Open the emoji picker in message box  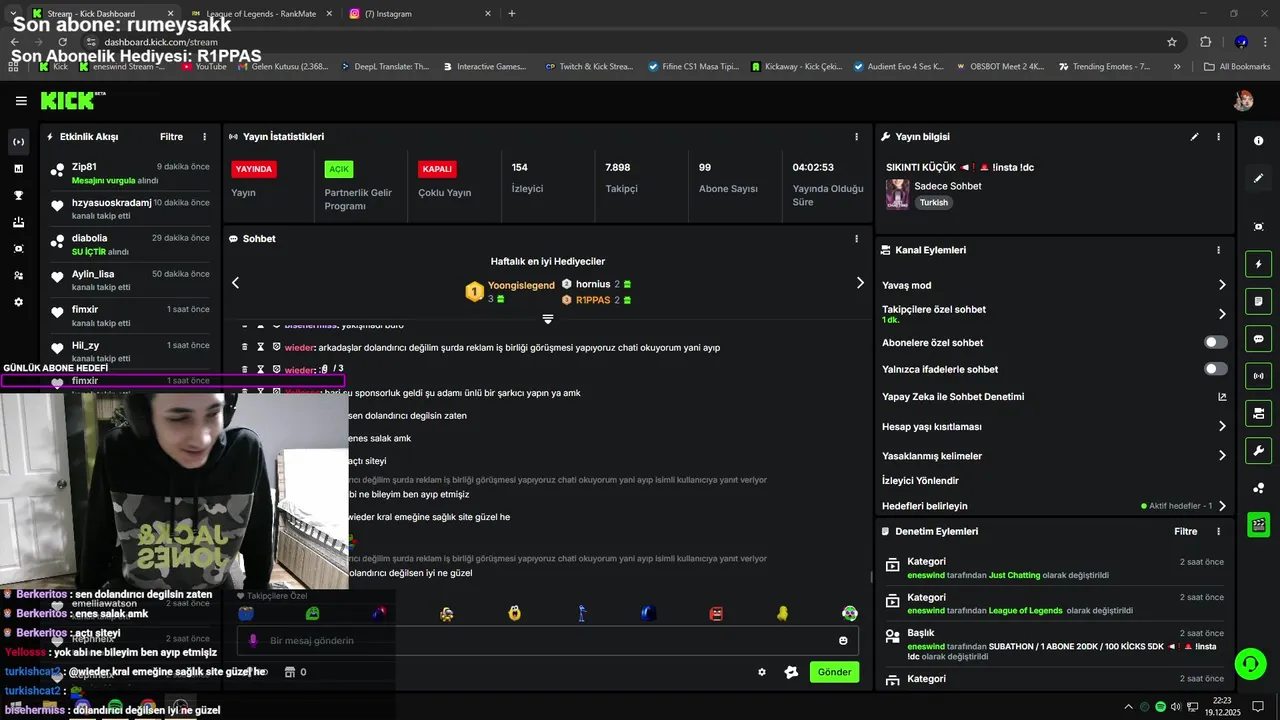[843, 641]
